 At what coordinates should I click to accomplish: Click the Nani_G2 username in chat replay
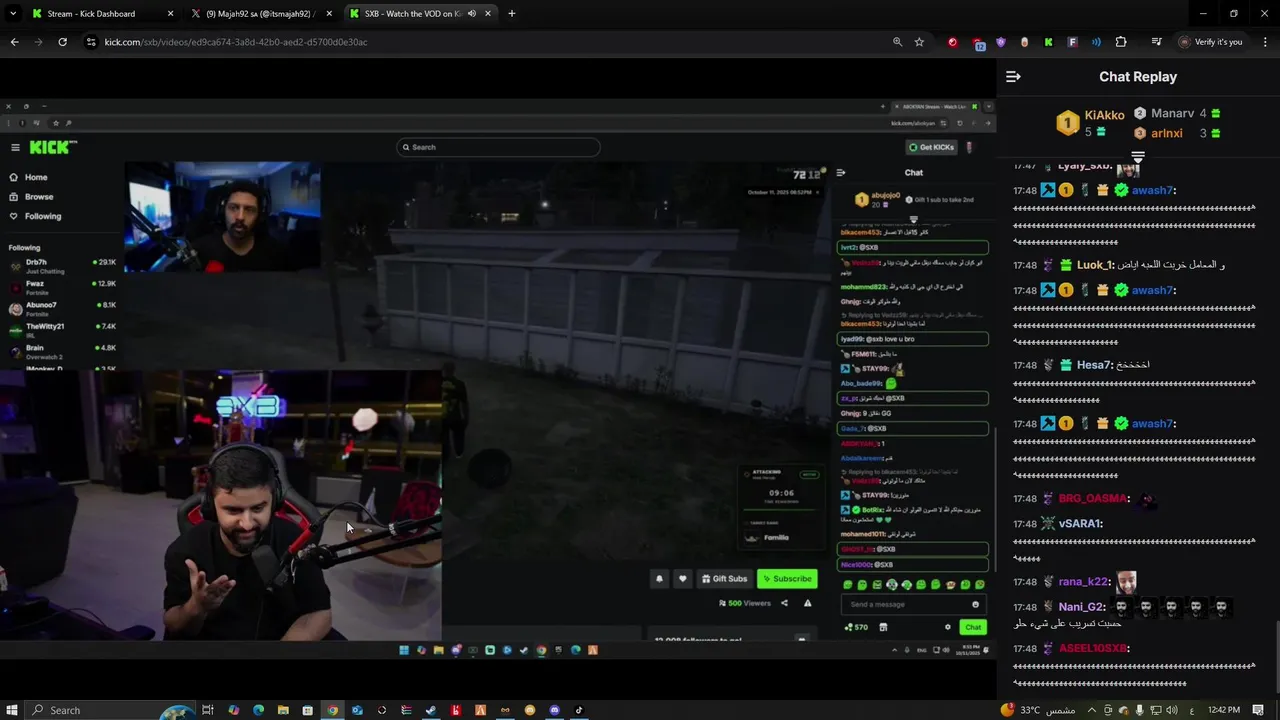pos(1081,607)
